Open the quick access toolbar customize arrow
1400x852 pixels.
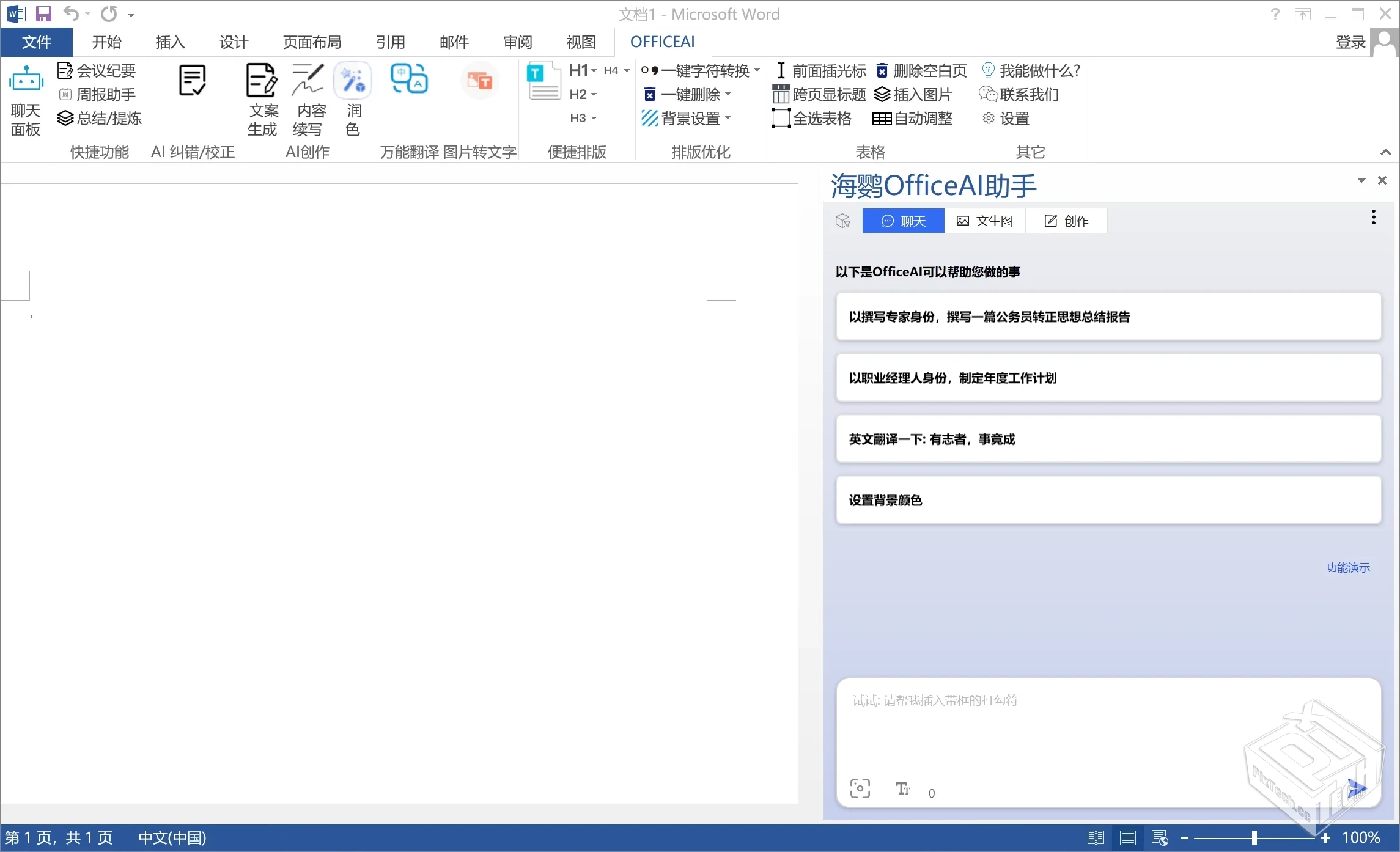tap(131, 14)
